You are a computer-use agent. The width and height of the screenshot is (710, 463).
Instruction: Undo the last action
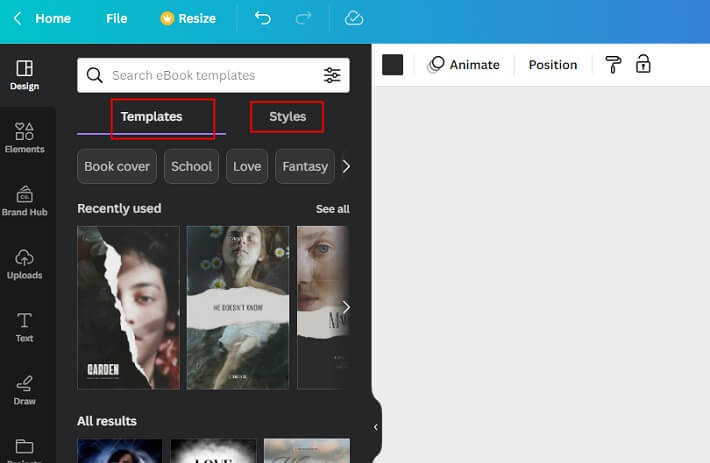coord(263,18)
